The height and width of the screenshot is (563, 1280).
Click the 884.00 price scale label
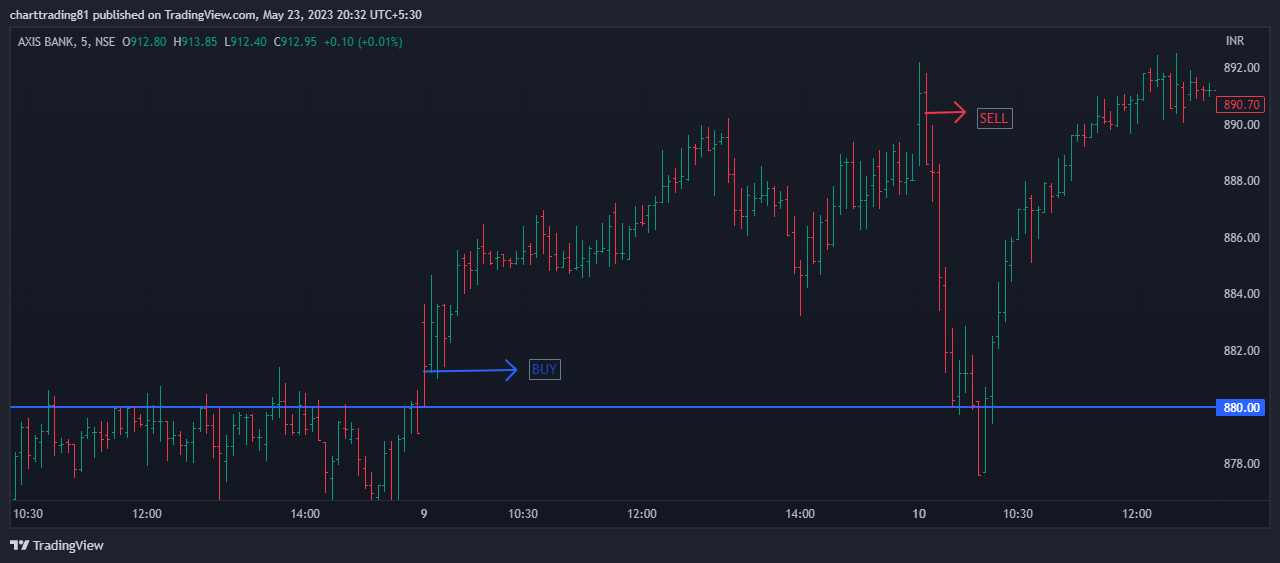coord(1240,294)
